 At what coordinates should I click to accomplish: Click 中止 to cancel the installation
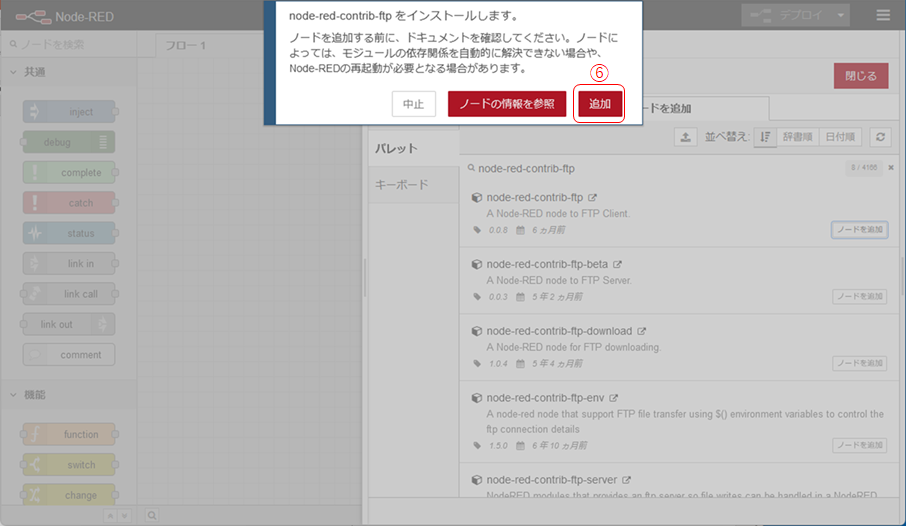pos(413,104)
